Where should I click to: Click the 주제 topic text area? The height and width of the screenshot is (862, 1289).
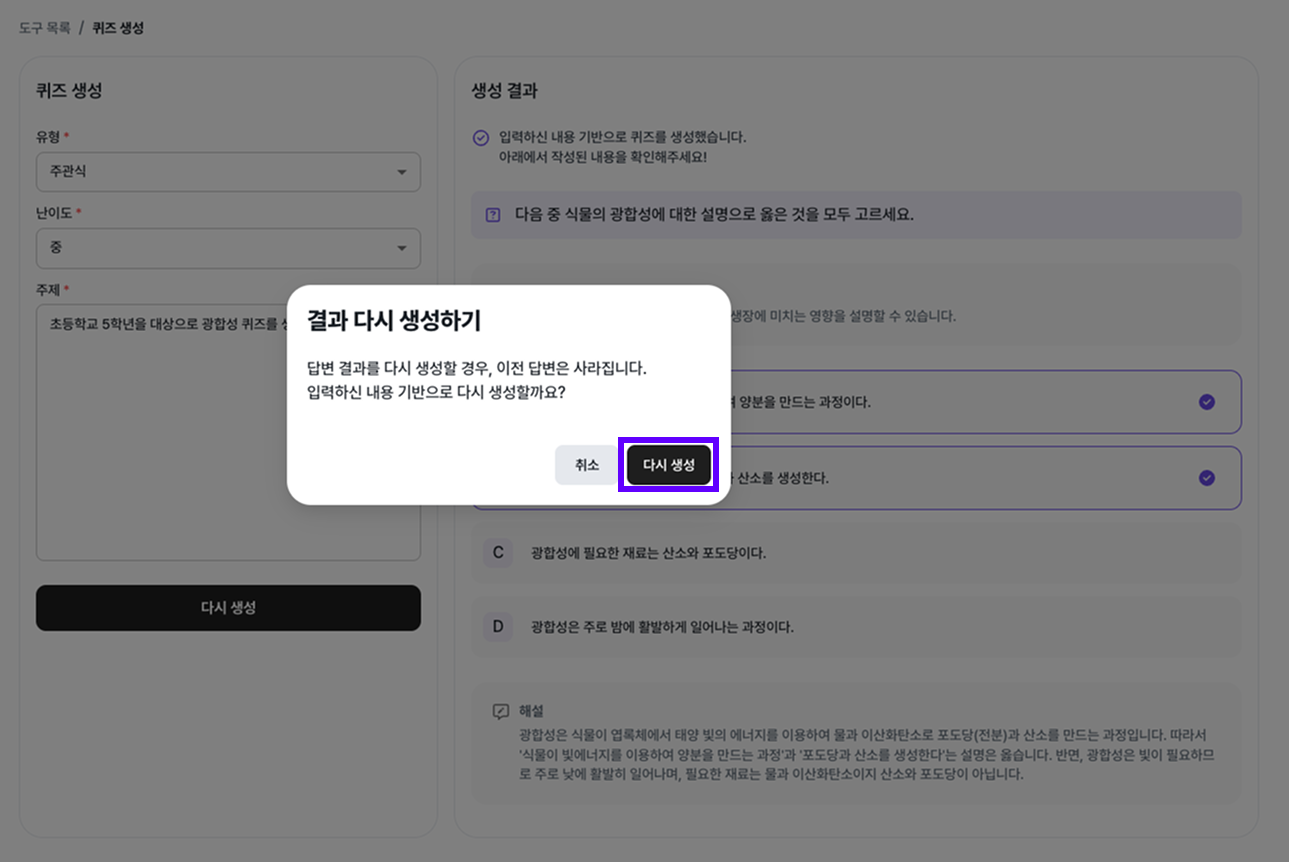[x=228, y=430]
